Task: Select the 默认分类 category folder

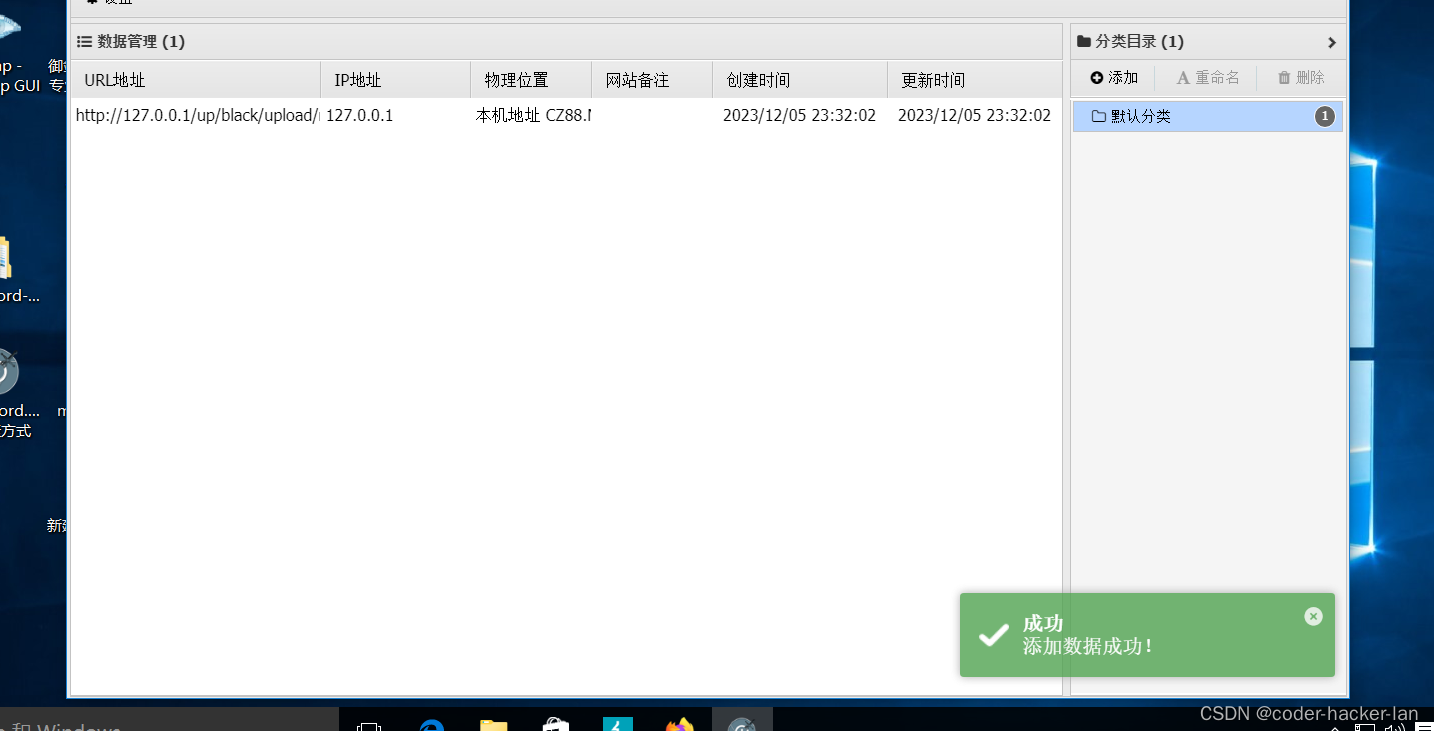Action: tap(1208, 117)
